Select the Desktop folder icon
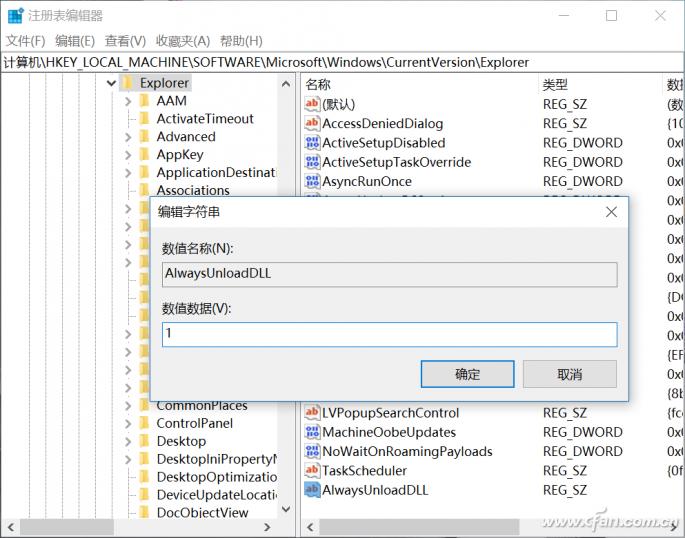The image size is (685, 538). pyautogui.click(x=144, y=441)
